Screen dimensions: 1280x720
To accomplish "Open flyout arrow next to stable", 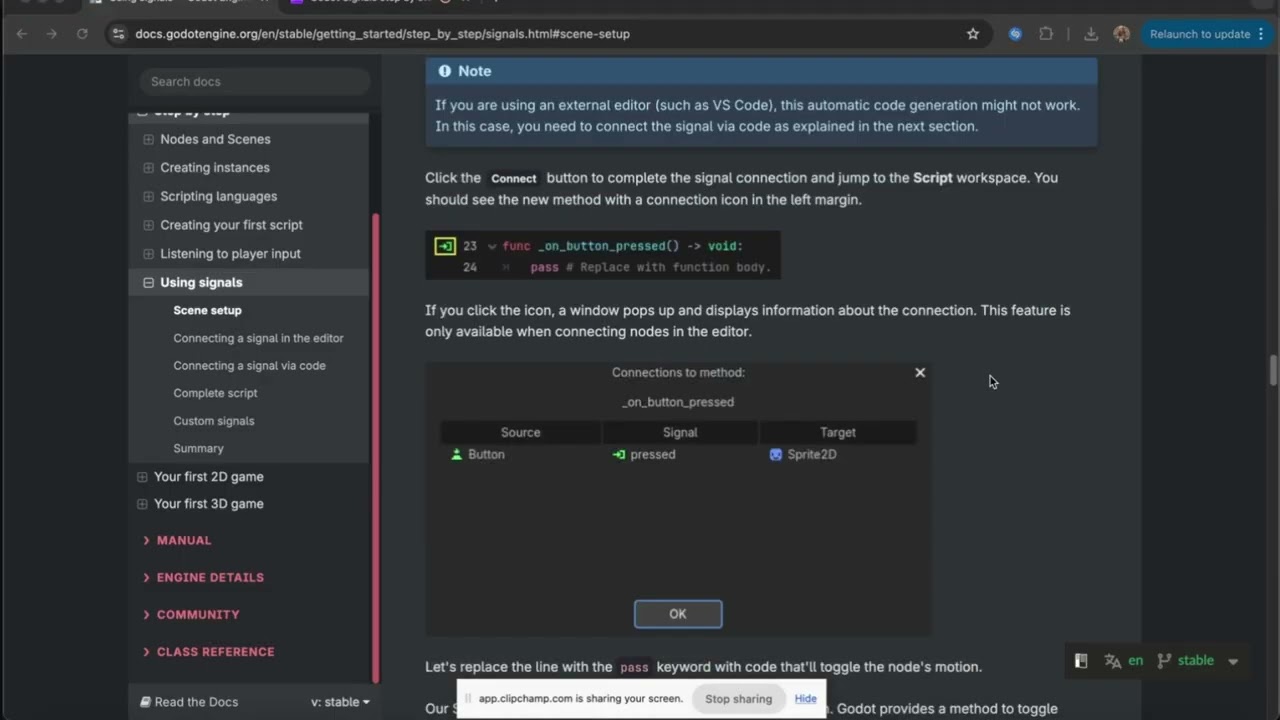I will click(1233, 661).
